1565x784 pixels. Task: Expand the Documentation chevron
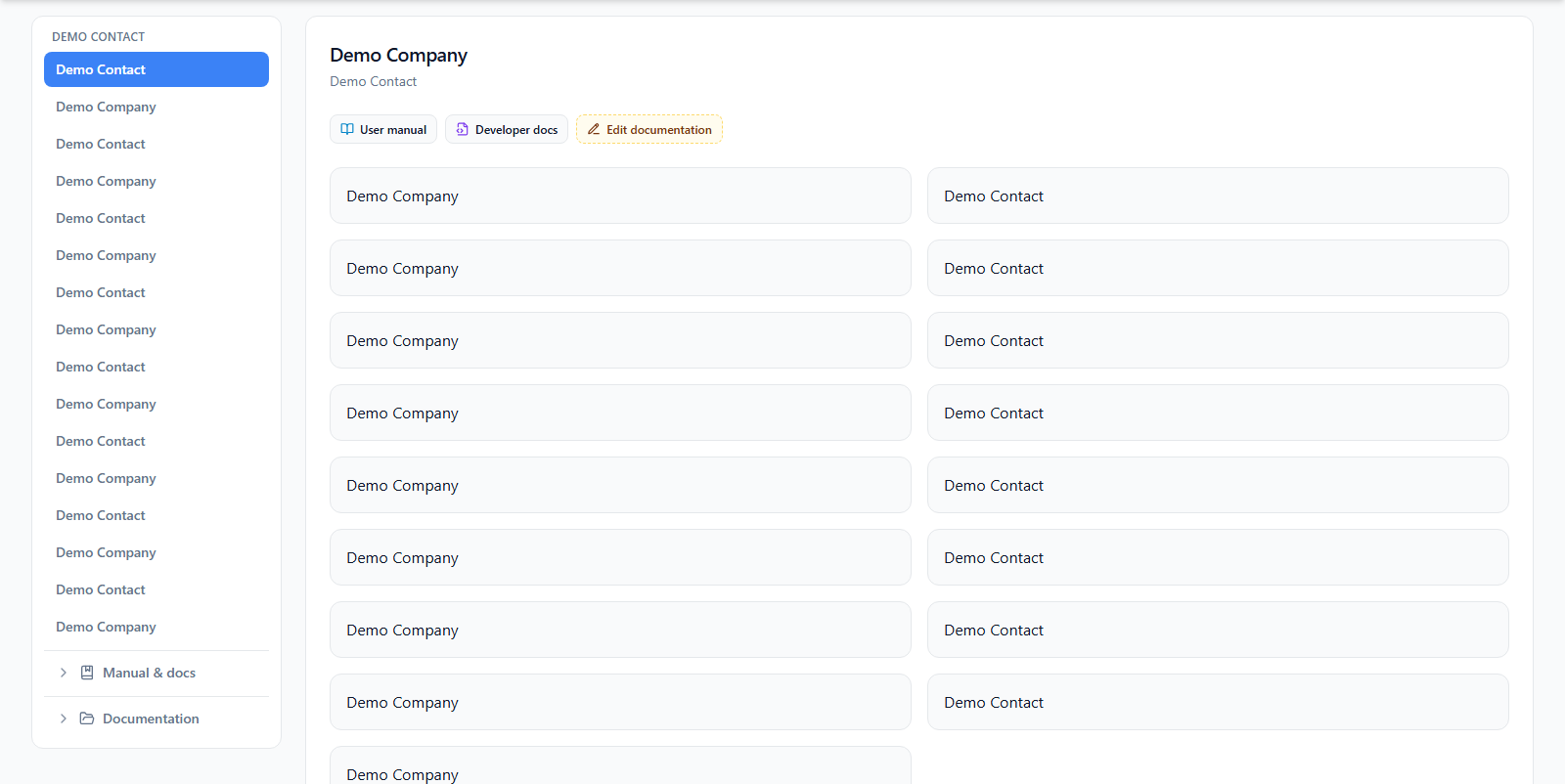point(64,719)
